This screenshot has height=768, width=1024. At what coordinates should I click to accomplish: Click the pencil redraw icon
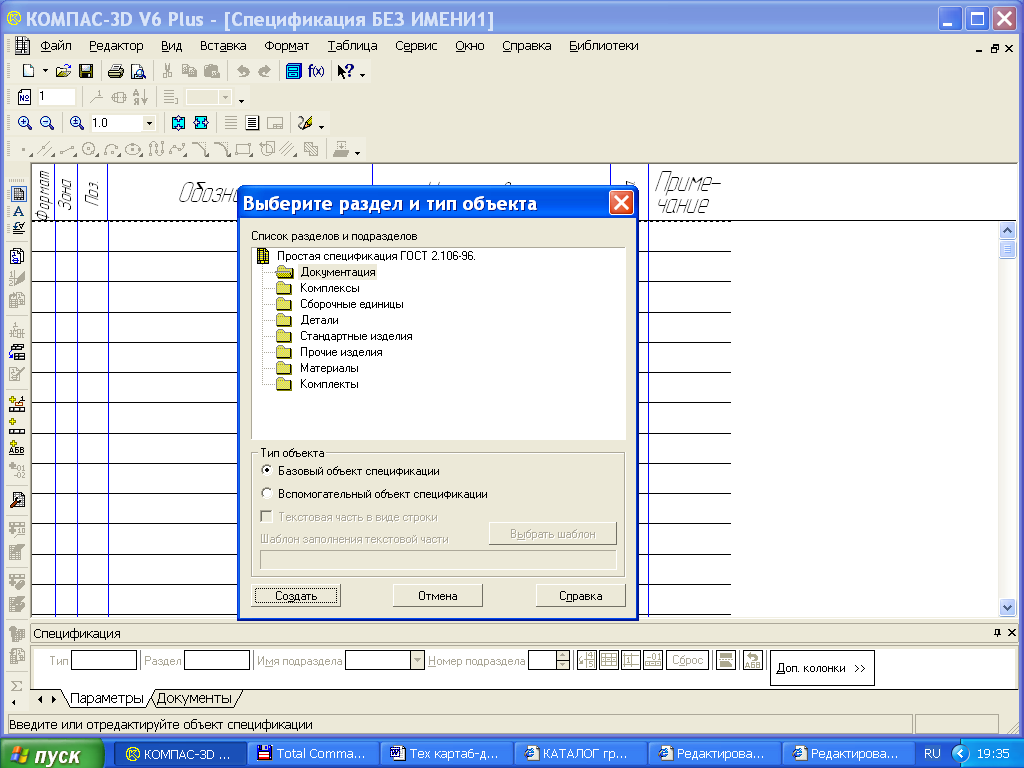[x=305, y=123]
